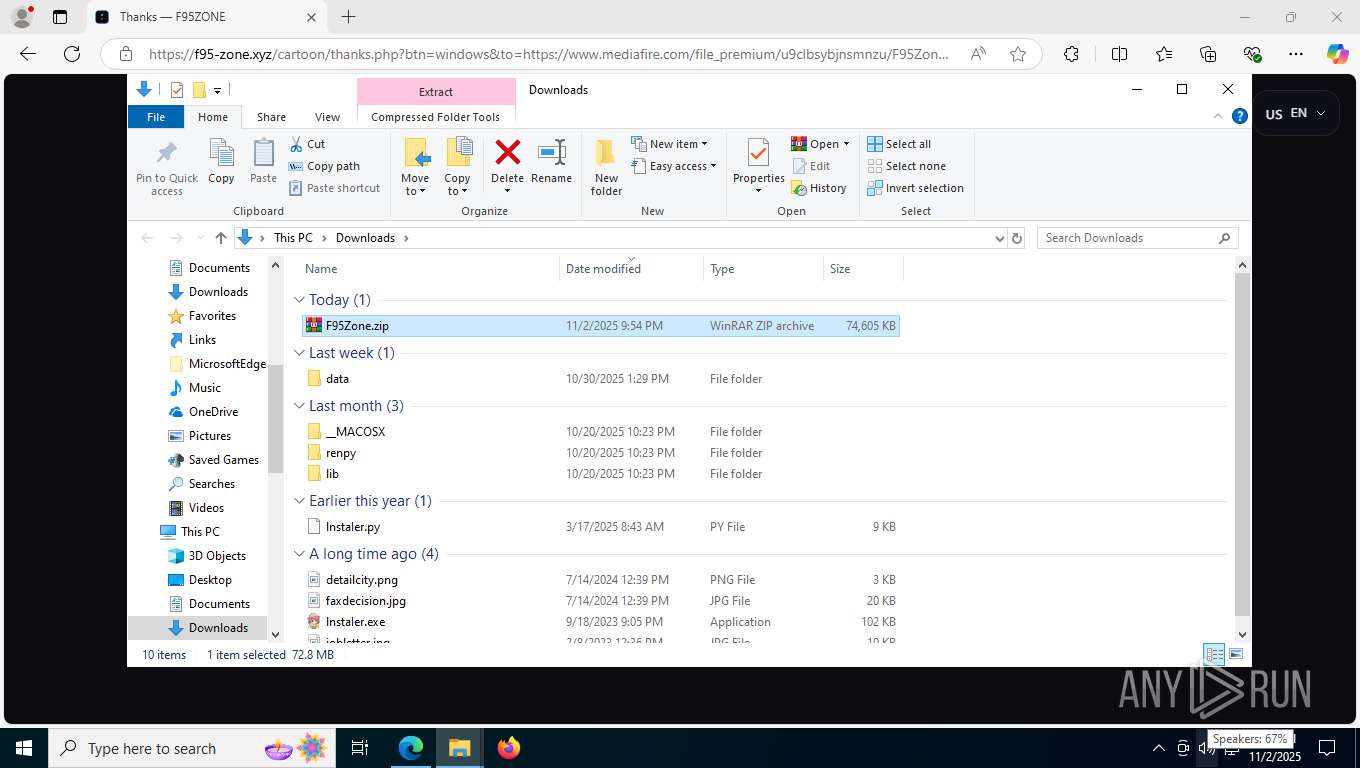
Task: Collapse the Last week group
Action: pos(299,353)
